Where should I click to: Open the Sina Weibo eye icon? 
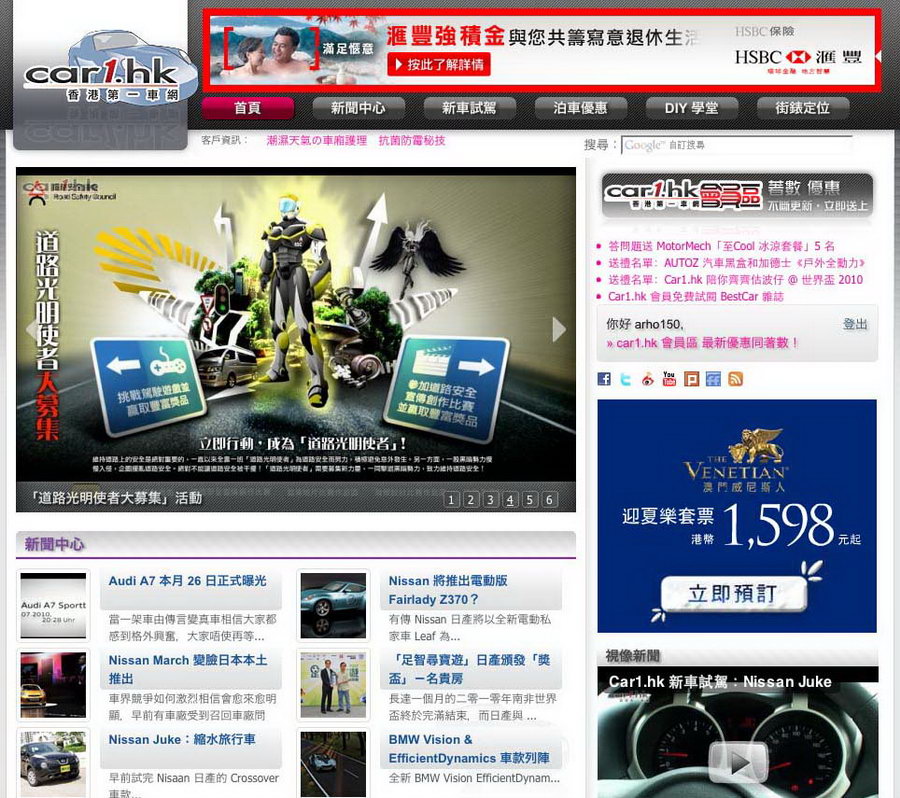(647, 379)
